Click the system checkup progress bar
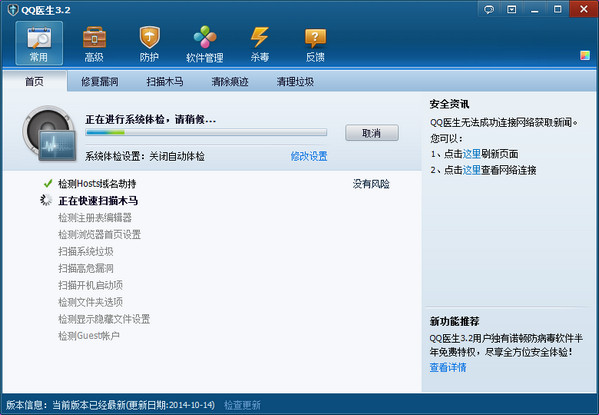The height and width of the screenshot is (415, 599). click(x=206, y=132)
